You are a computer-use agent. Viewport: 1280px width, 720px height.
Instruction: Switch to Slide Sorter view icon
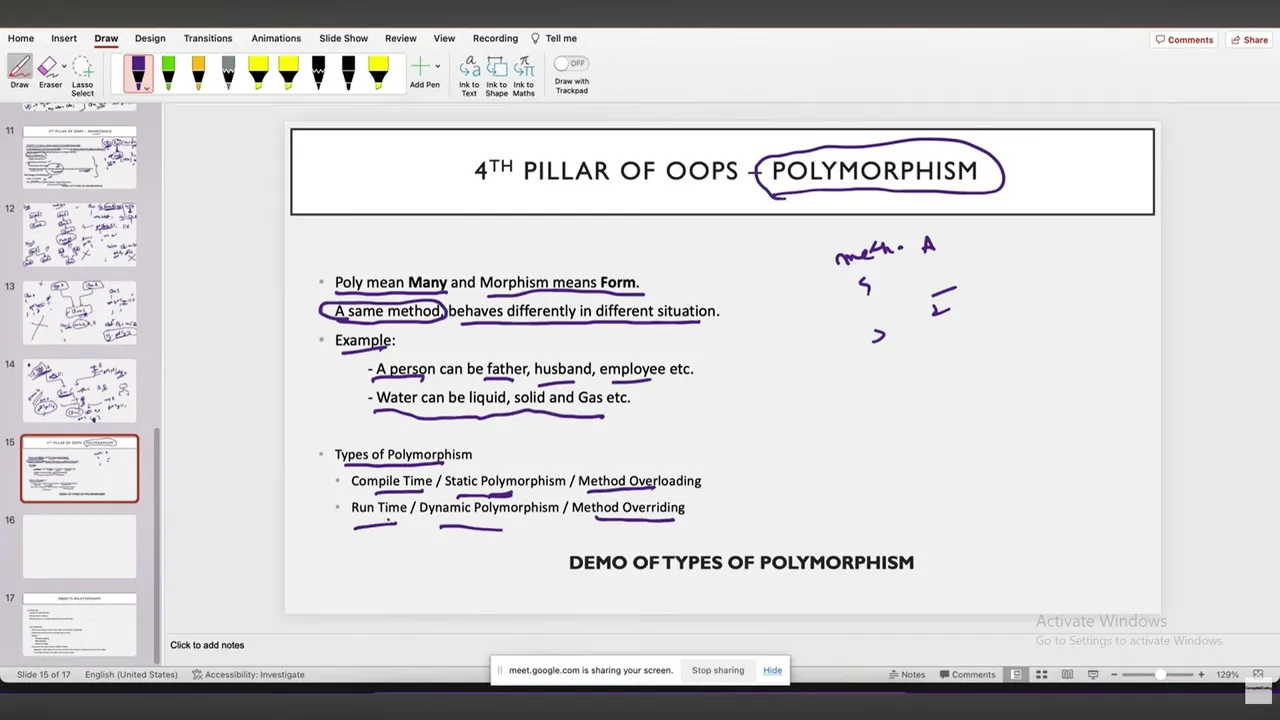[x=1041, y=674]
